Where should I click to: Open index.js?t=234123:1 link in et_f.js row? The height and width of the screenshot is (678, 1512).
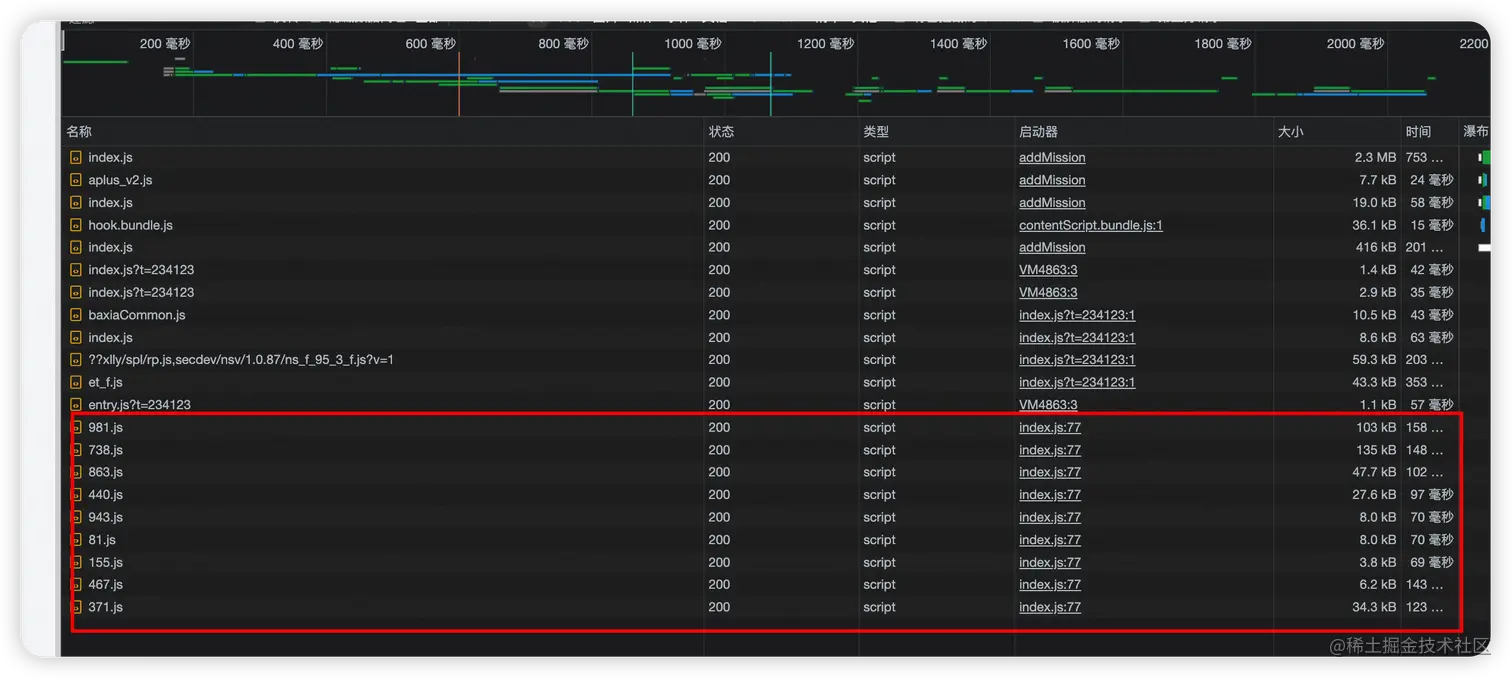click(1077, 382)
